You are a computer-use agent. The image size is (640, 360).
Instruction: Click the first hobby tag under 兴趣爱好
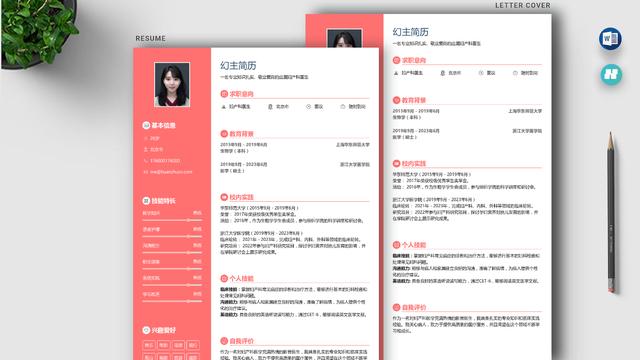pyautogui.click(x=149, y=345)
